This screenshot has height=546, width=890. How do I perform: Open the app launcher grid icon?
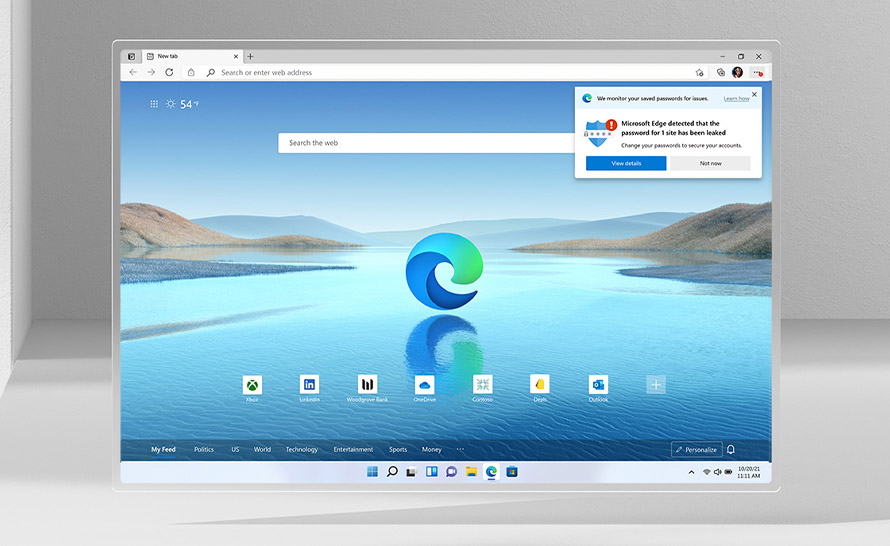154,104
